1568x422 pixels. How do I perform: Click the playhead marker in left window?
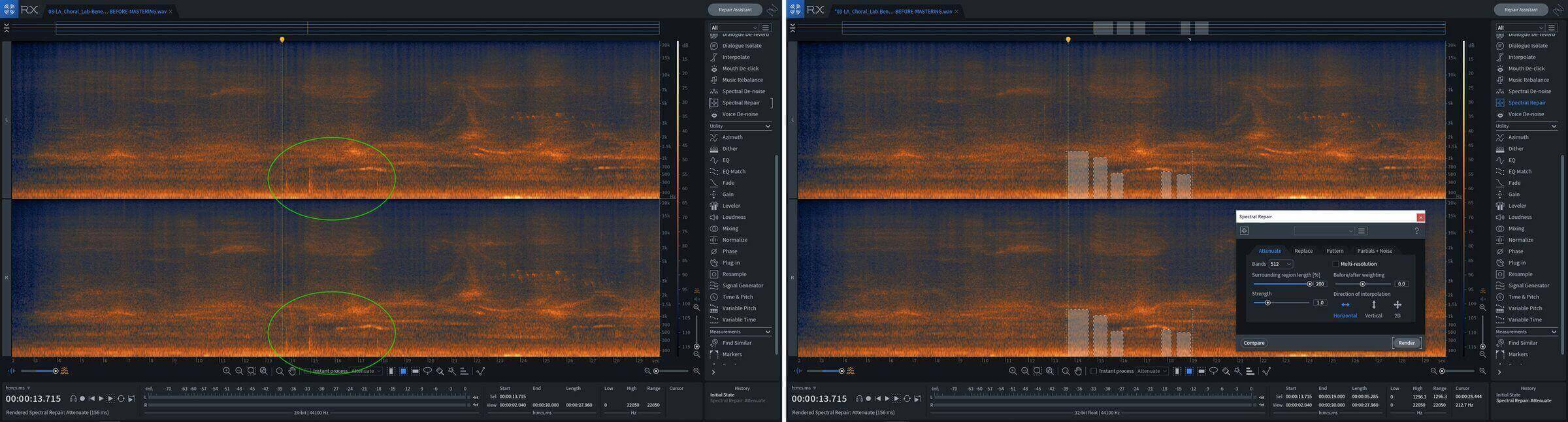tap(282, 40)
